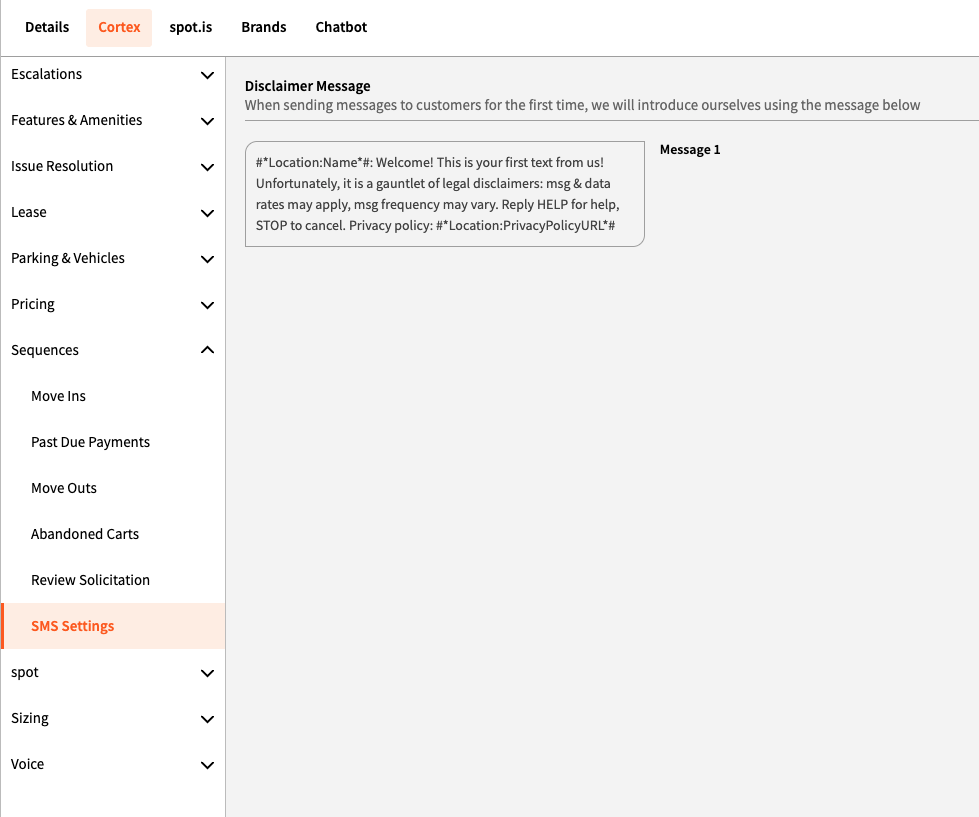The height and width of the screenshot is (817, 979).
Task: Expand the Lease section chevron
Action: [207, 213]
